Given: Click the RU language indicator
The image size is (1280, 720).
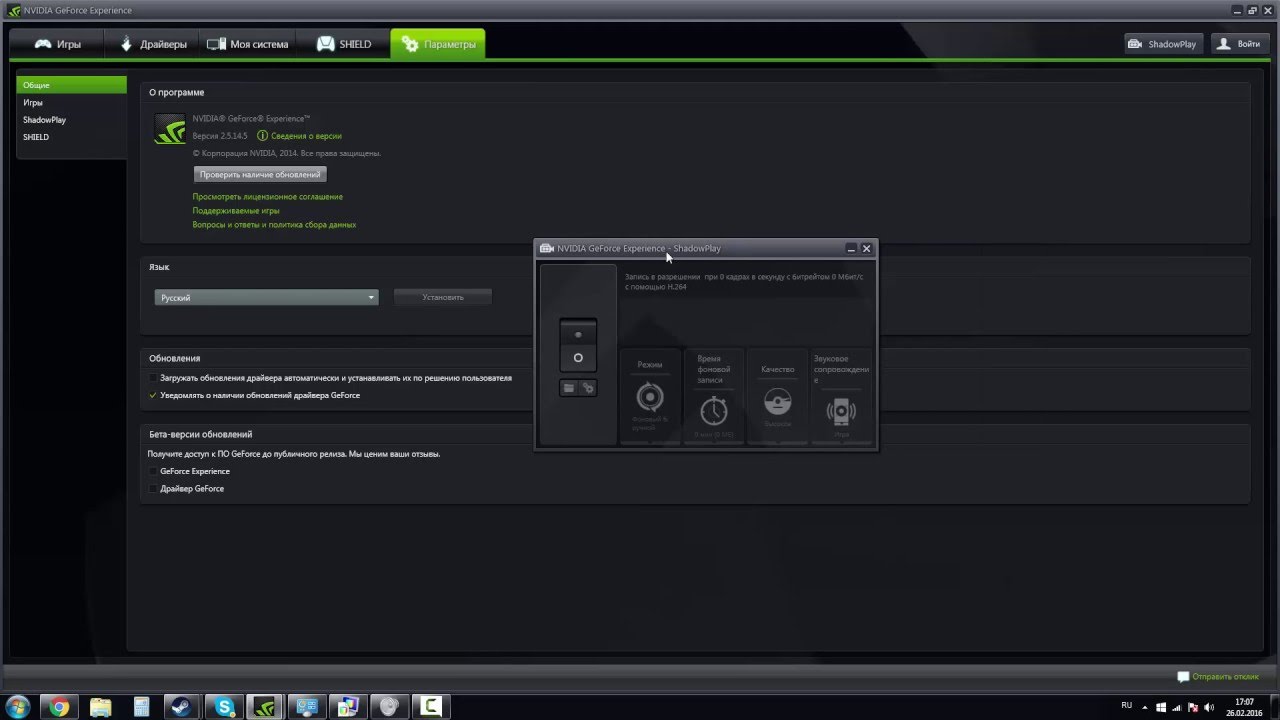Looking at the screenshot, I should click(1127, 705).
